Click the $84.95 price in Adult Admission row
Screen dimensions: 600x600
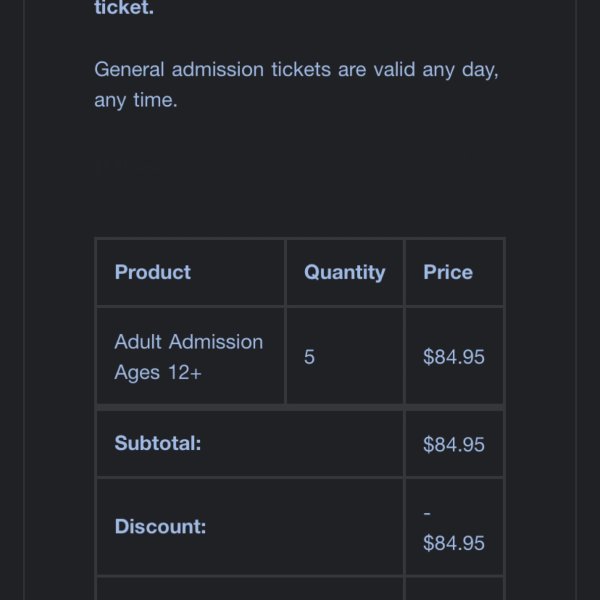pos(454,357)
